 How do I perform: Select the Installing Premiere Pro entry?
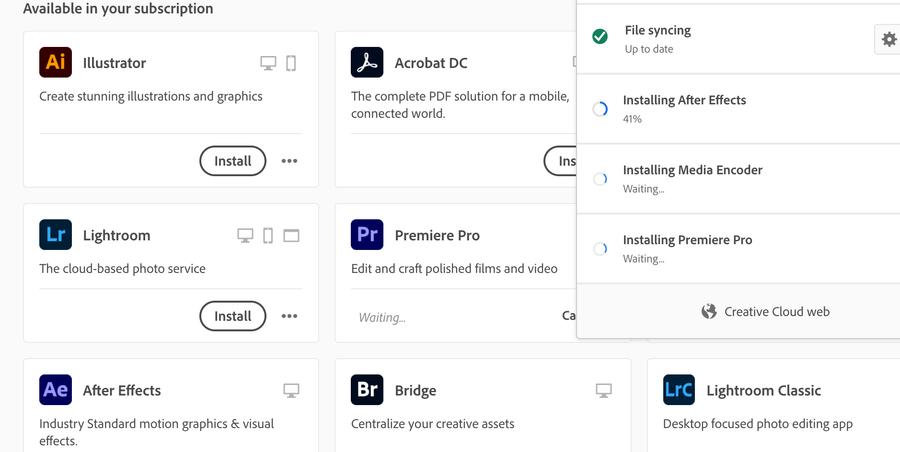coord(687,248)
